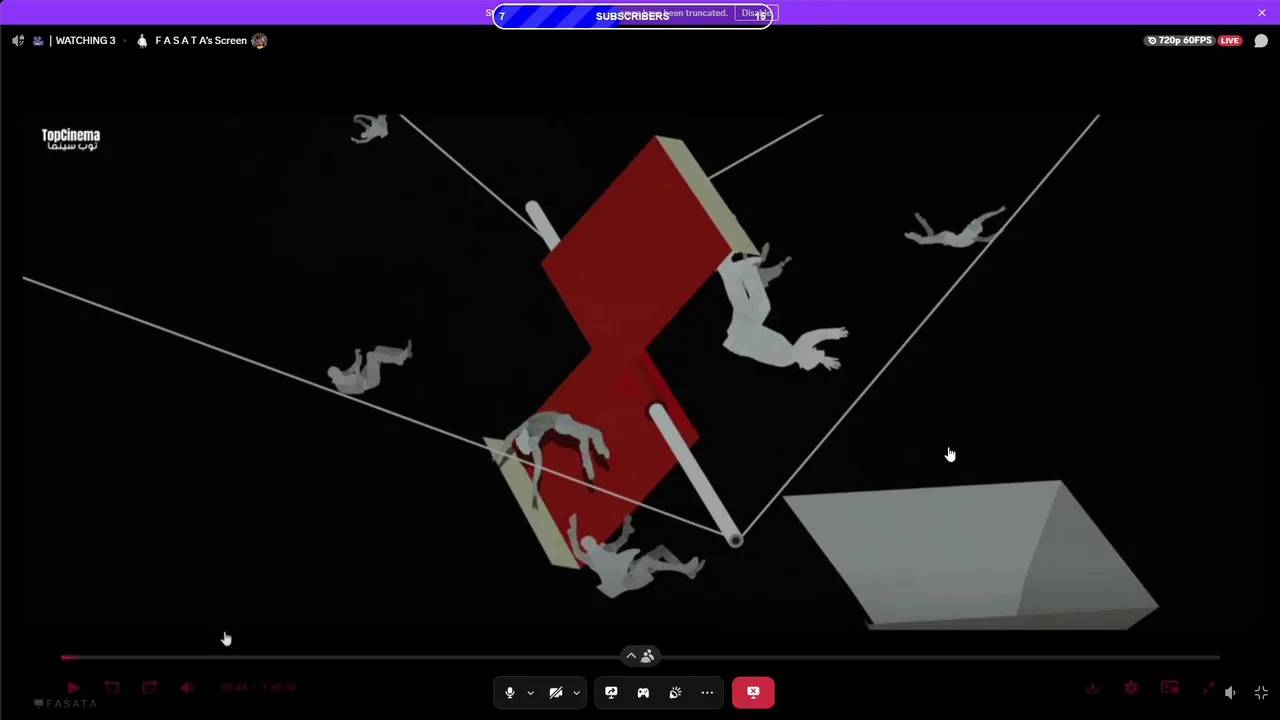Open the soundboard

pyautogui.click(x=675, y=692)
